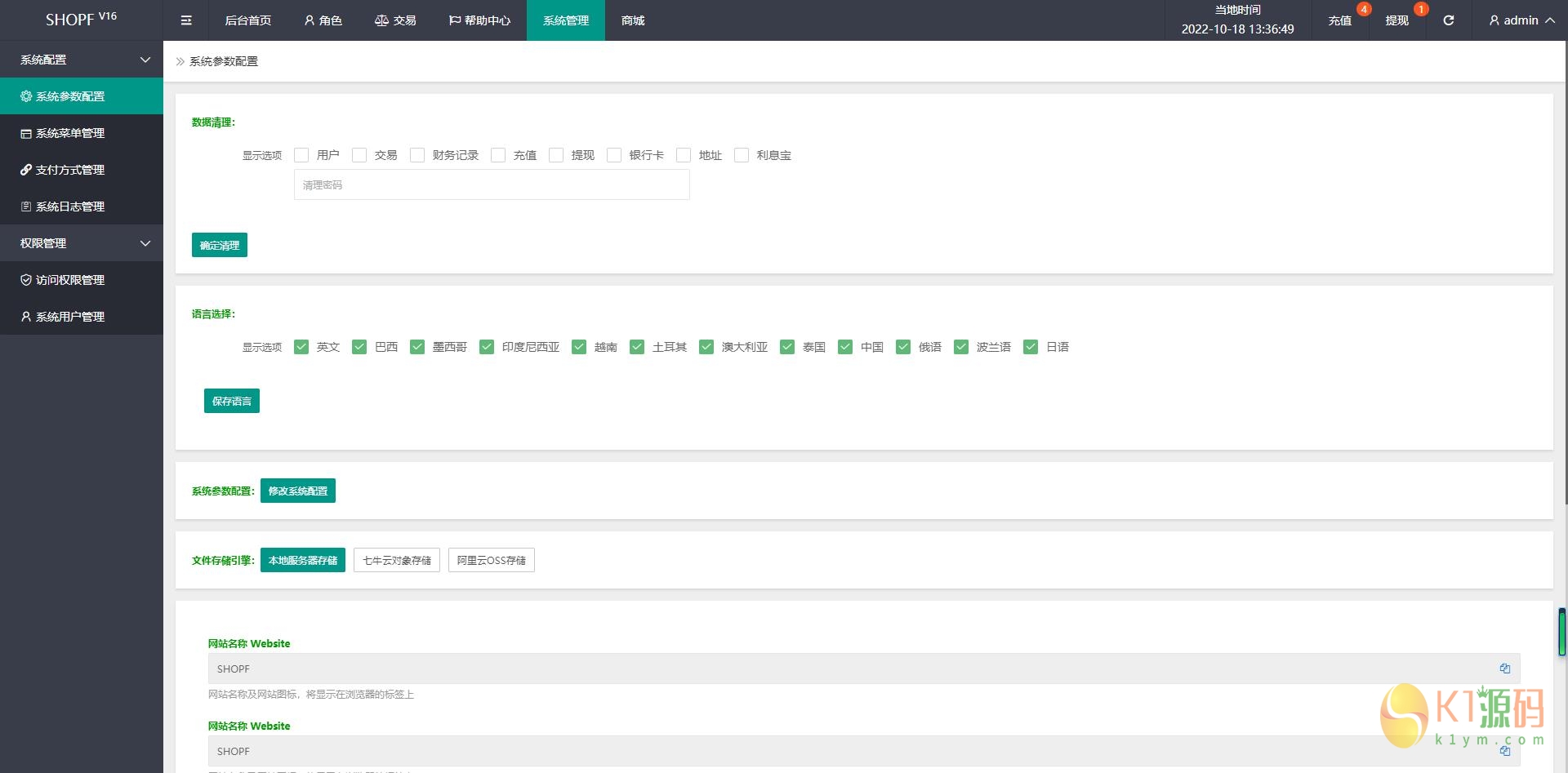Uncheck the 波兰语 language checkbox
The width and height of the screenshot is (1568, 773).
pos(961,347)
